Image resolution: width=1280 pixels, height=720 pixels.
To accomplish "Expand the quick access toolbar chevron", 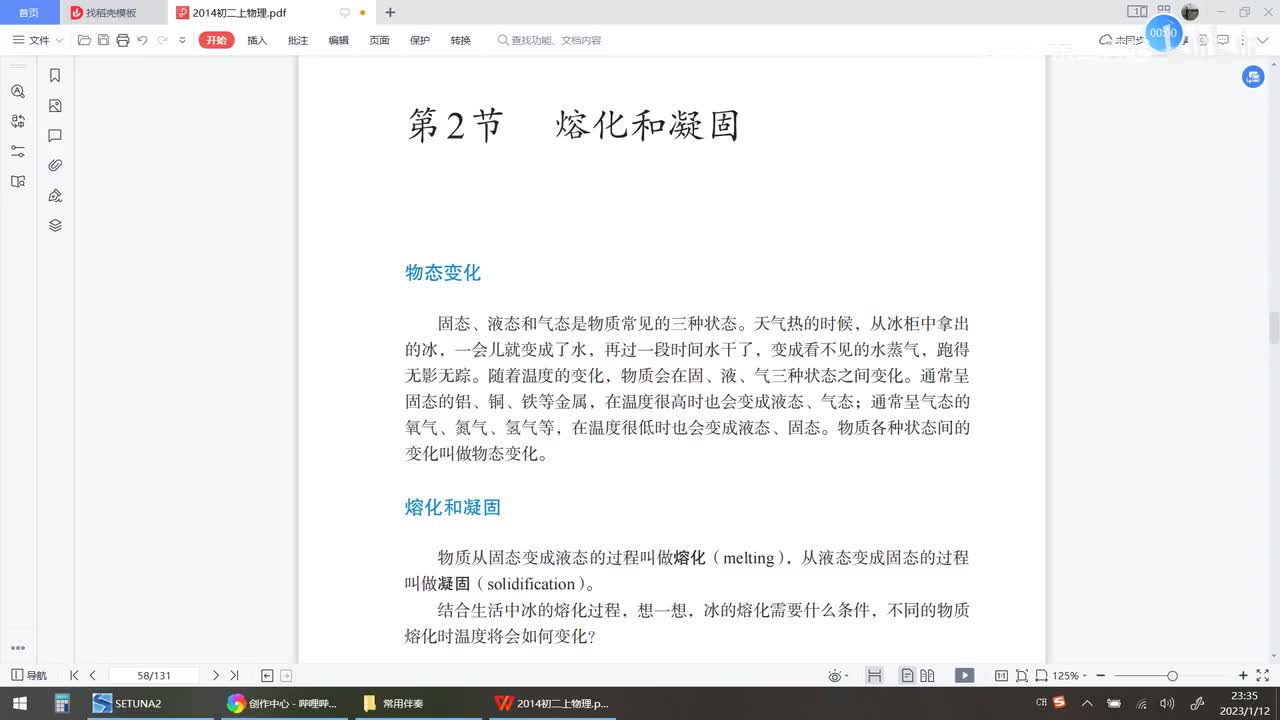I will [182, 40].
